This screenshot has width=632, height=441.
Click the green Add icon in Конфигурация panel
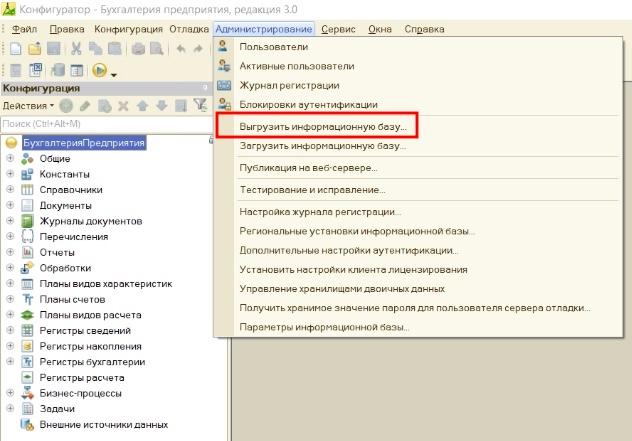pos(66,106)
